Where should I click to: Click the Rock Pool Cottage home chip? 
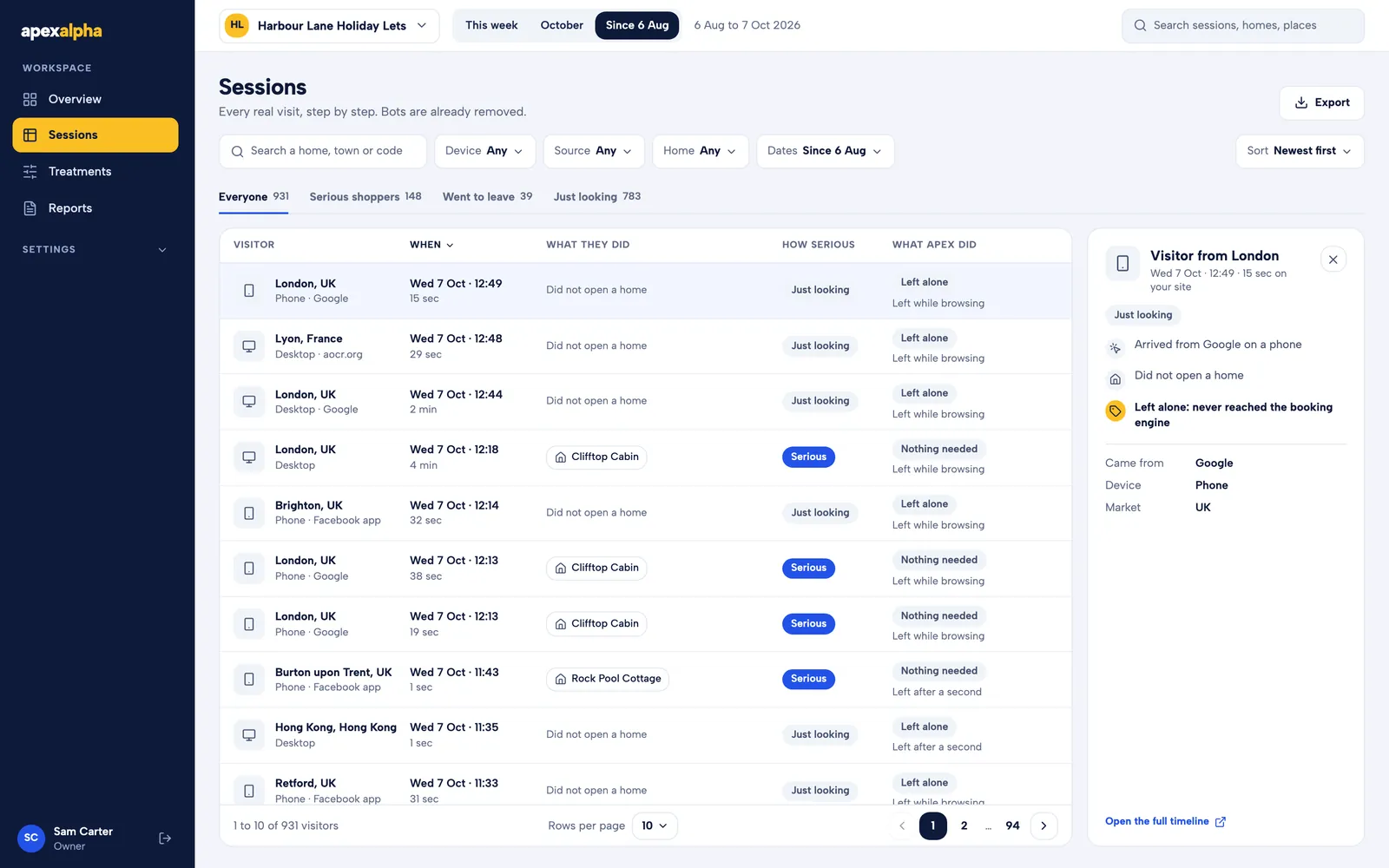pos(608,679)
